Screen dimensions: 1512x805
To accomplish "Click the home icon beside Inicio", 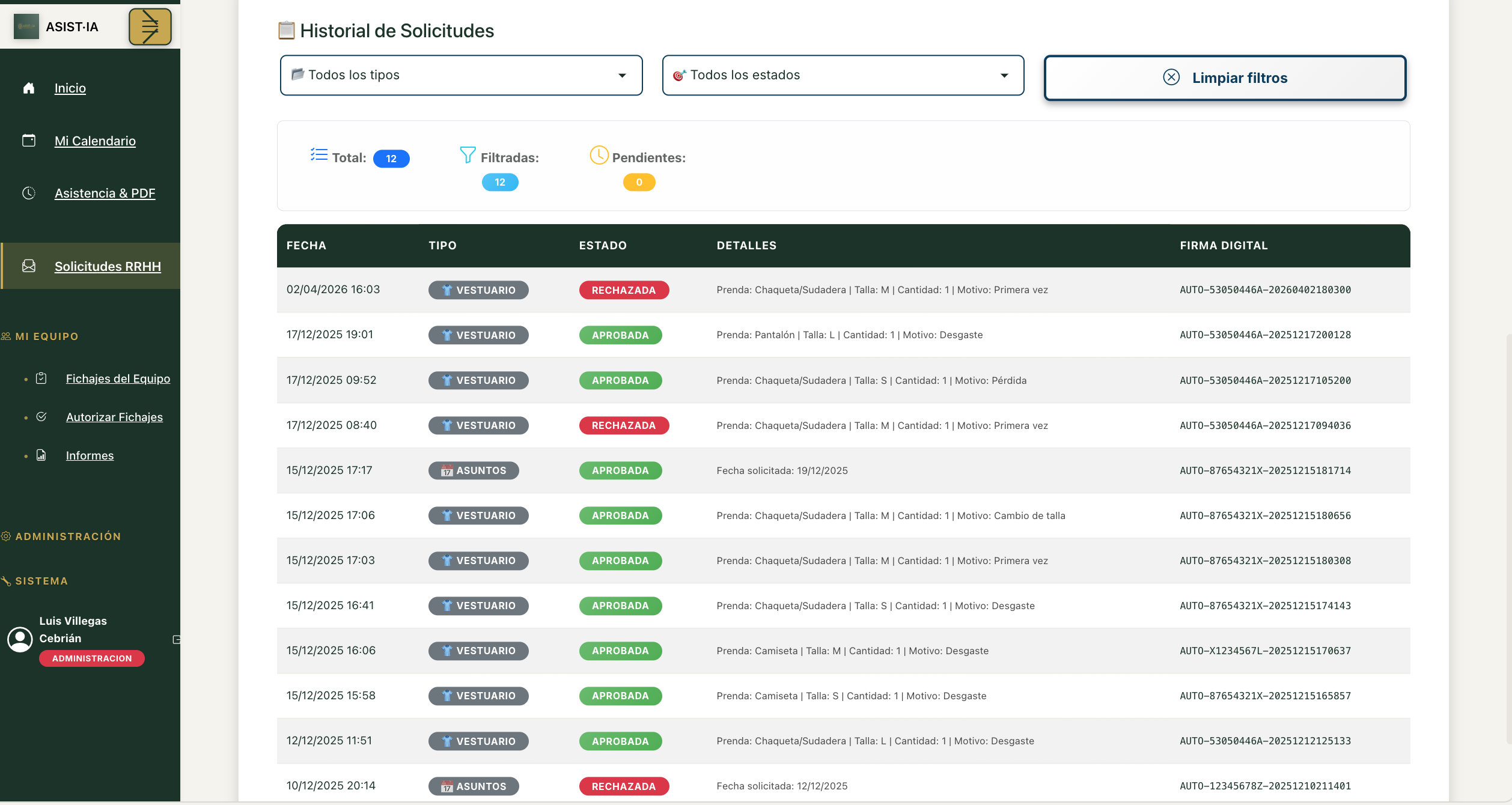I will [29, 88].
